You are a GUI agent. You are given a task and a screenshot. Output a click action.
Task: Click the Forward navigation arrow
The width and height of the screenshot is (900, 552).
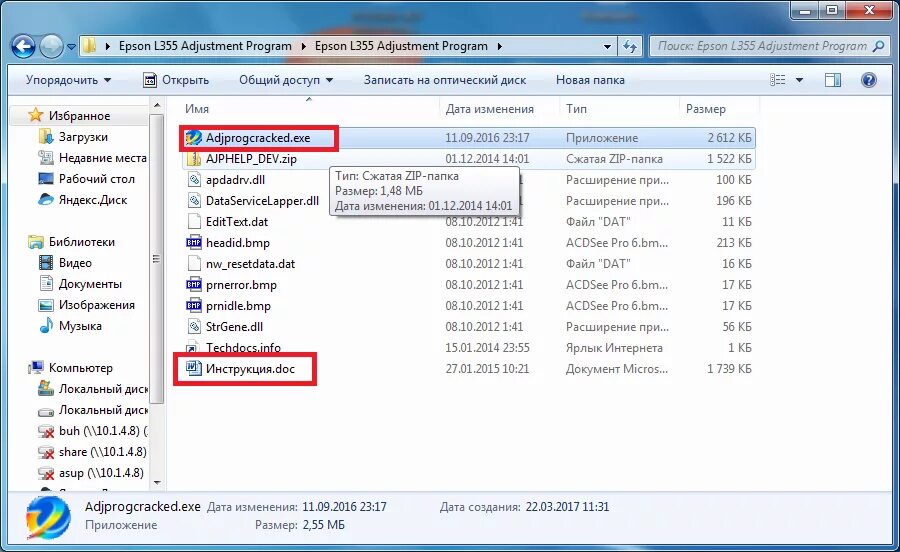[51, 46]
